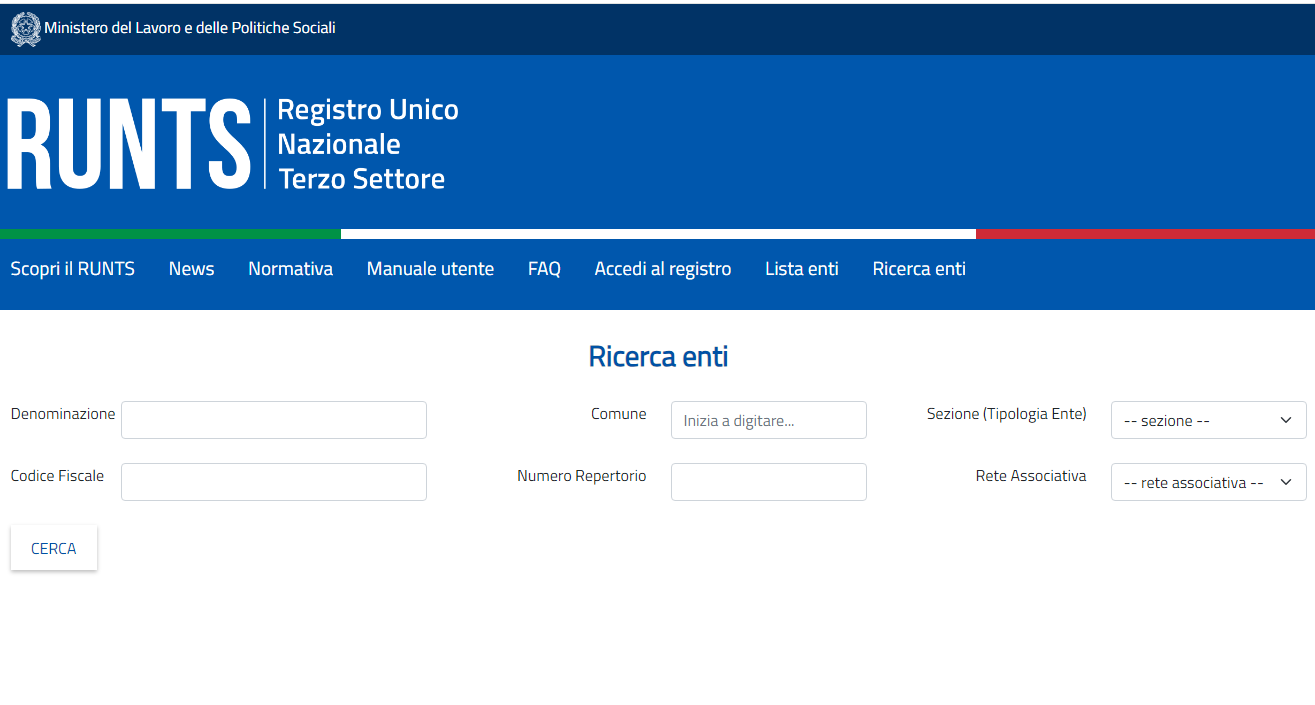Click the Numero Repertorio label

pos(582,476)
